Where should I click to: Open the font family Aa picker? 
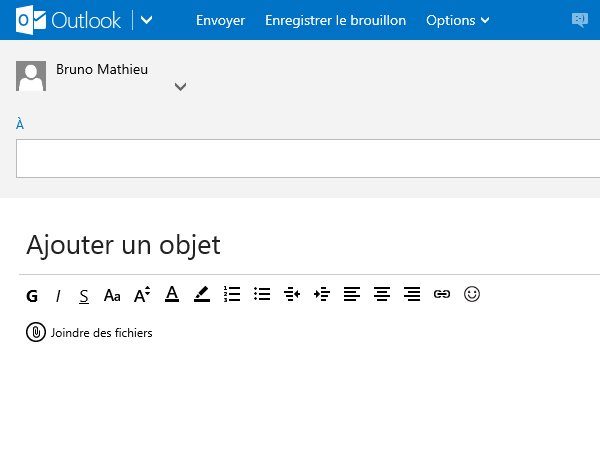[x=112, y=296]
